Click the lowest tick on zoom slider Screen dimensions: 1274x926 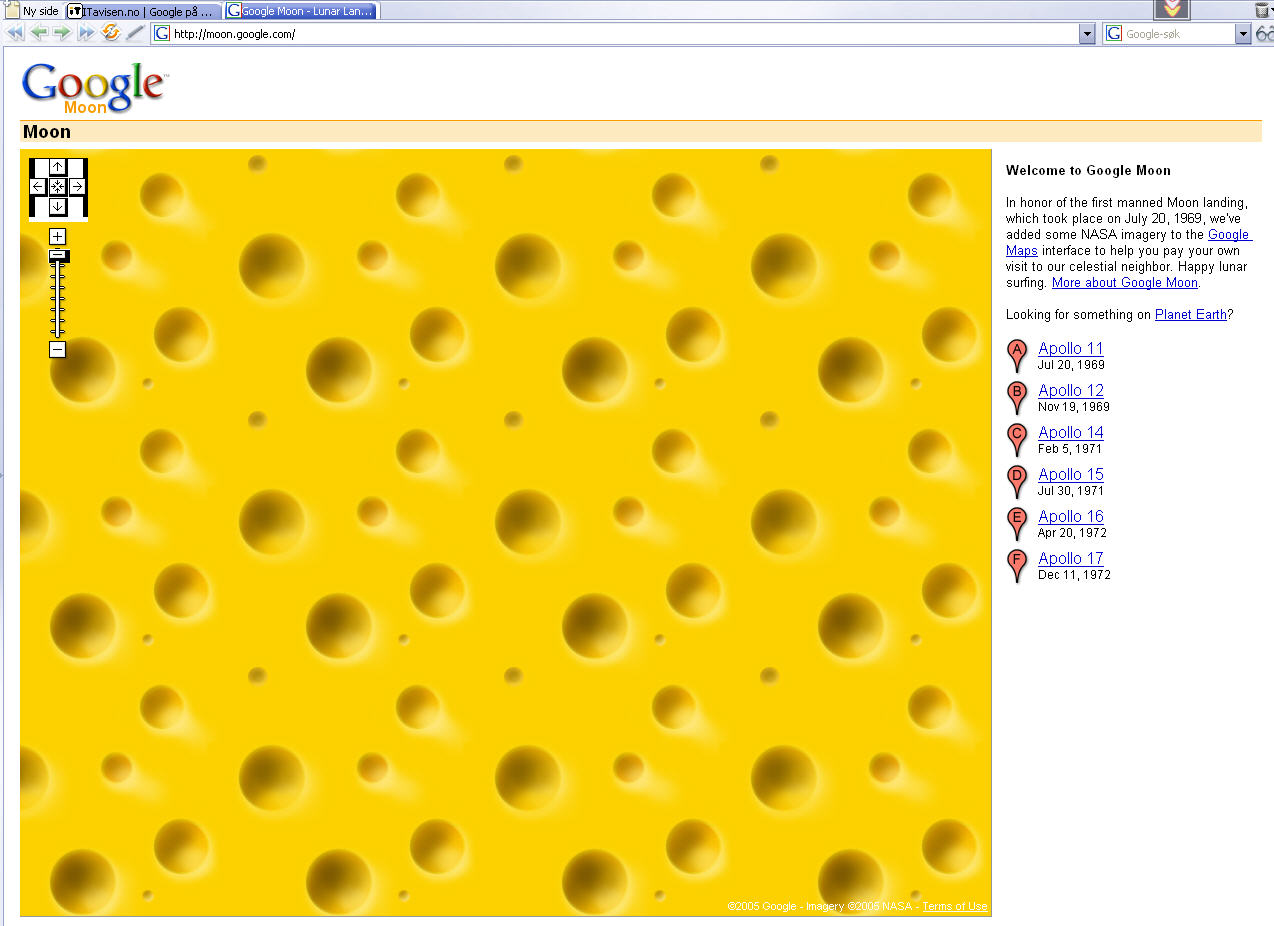tap(58, 332)
